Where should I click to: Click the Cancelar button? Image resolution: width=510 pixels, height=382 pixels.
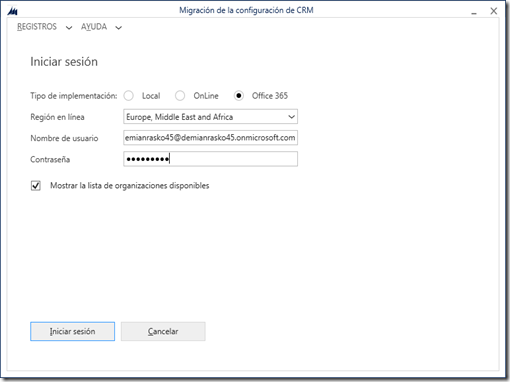click(x=163, y=331)
